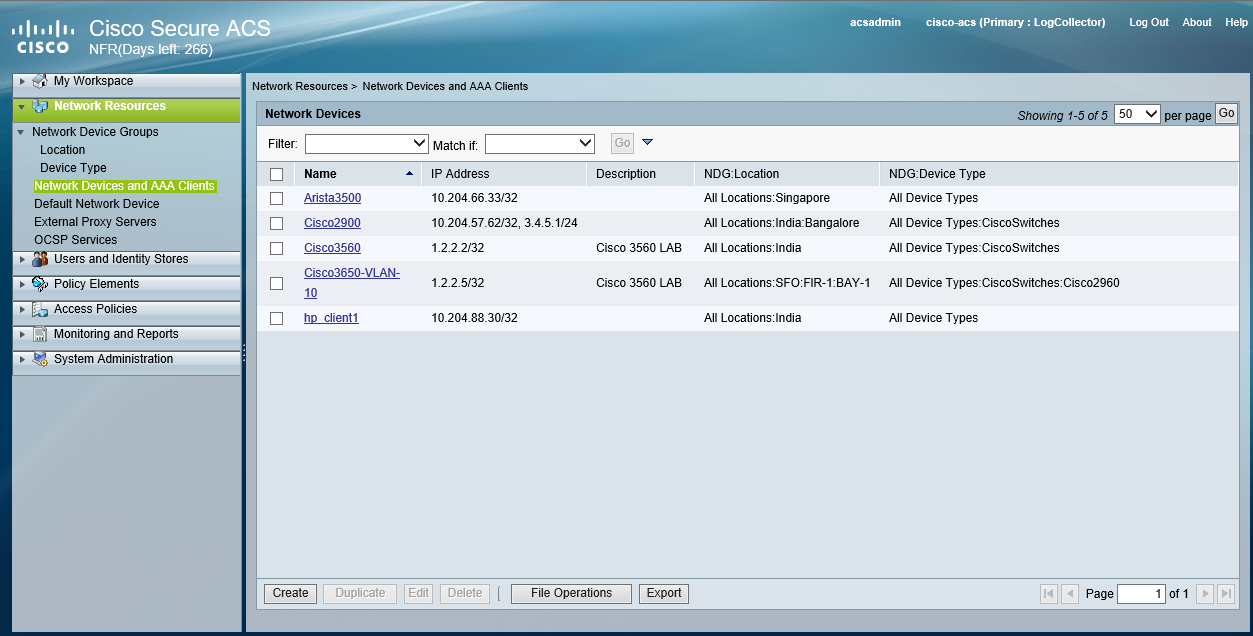
Task: Collapse Network Device Groups tree arrow
Action: [21, 132]
